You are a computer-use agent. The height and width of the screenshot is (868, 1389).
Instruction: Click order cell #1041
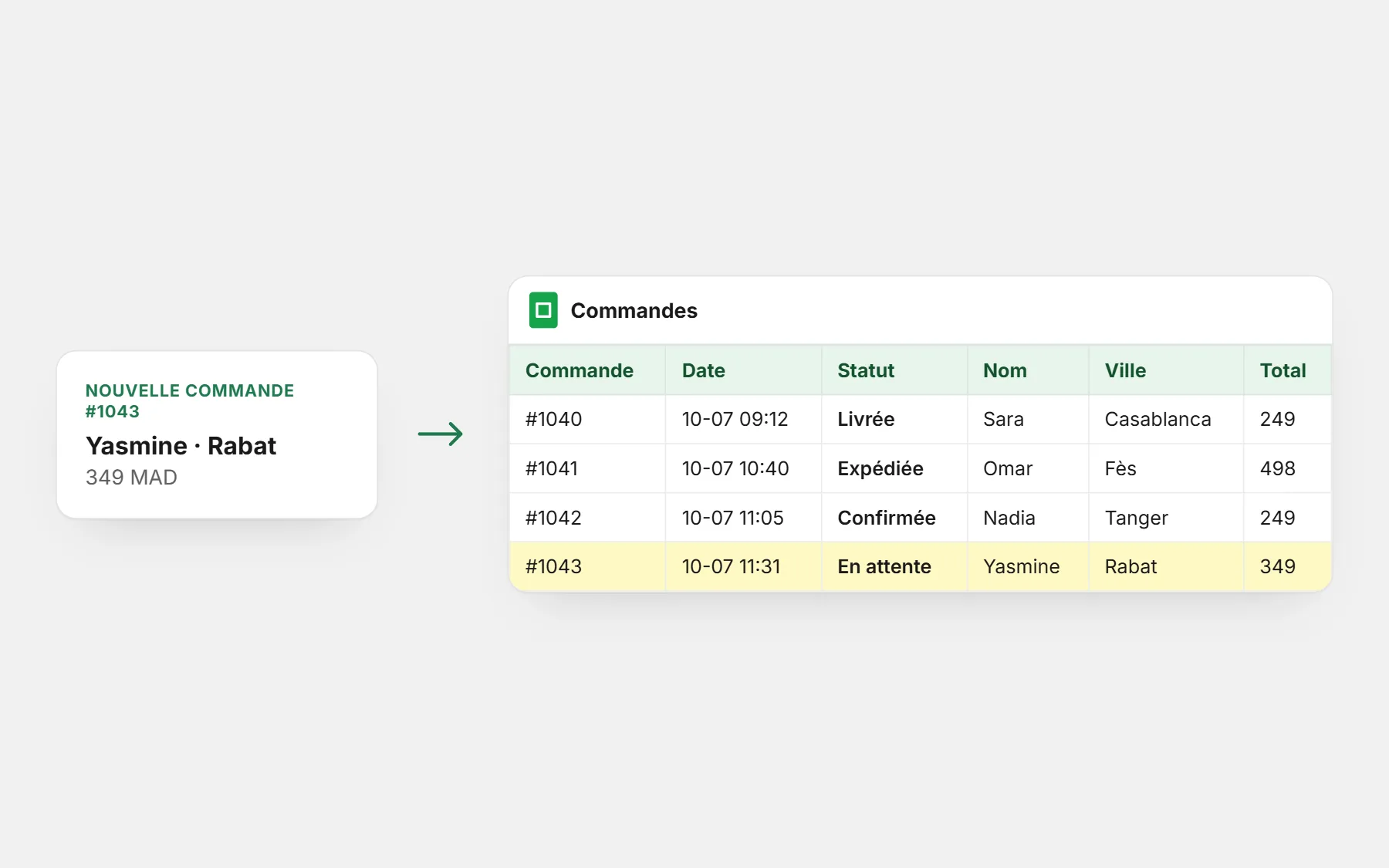pos(587,468)
